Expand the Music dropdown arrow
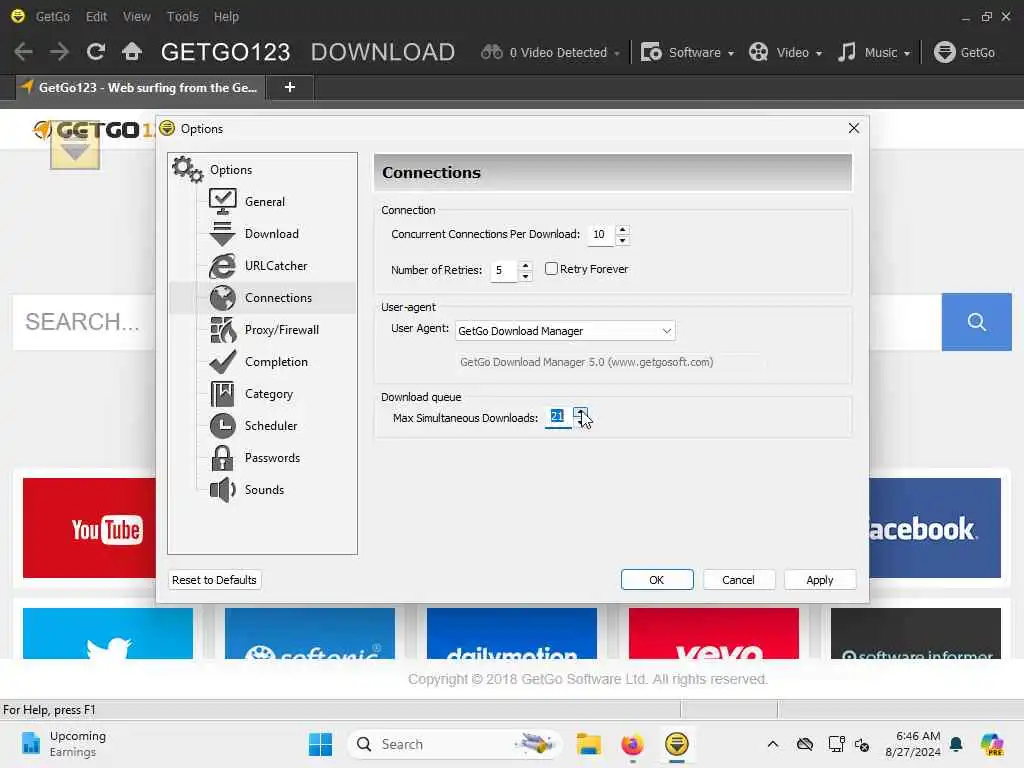Viewport: 1024px width, 768px height. (906, 54)
